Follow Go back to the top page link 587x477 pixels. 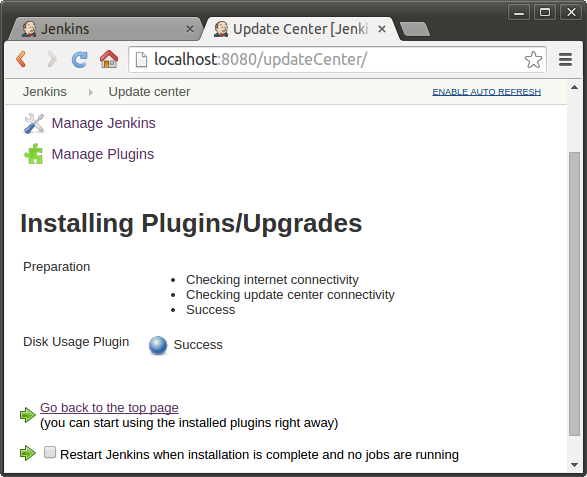click(x=109, y=408)
